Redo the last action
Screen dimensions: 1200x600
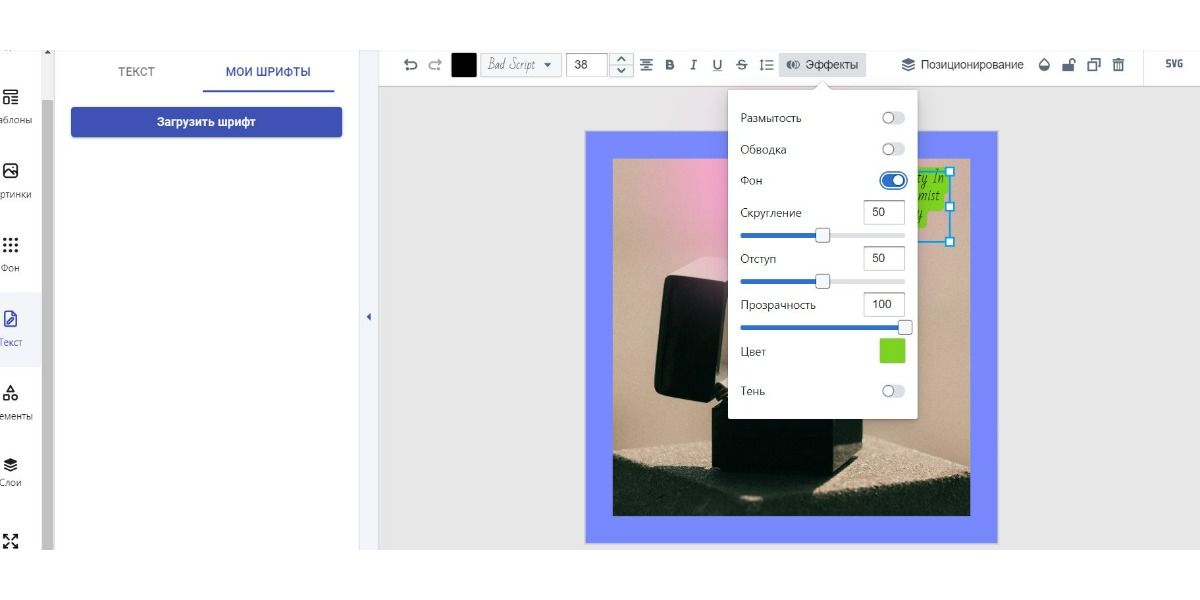(x=435, y=65)
